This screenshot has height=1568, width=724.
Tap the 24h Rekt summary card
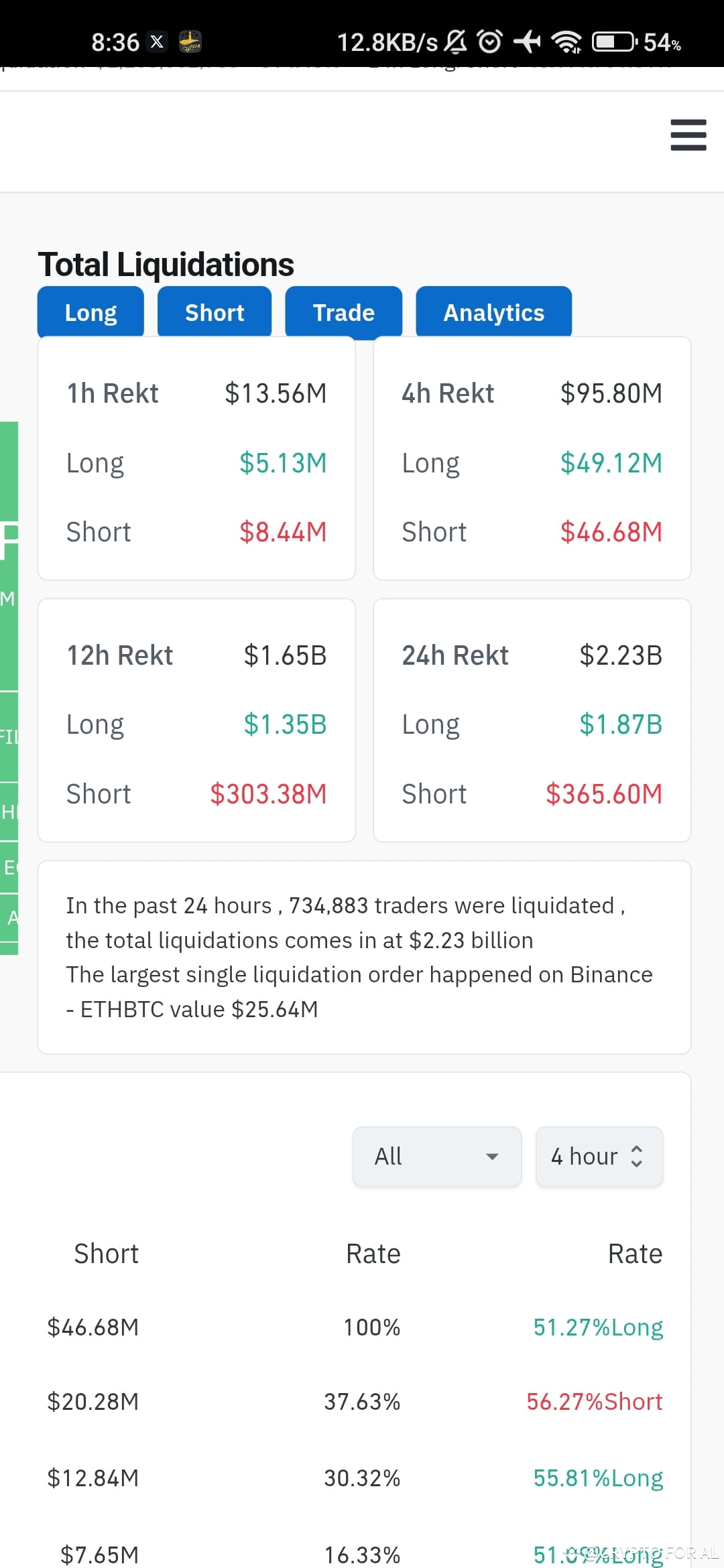point(532,719)
